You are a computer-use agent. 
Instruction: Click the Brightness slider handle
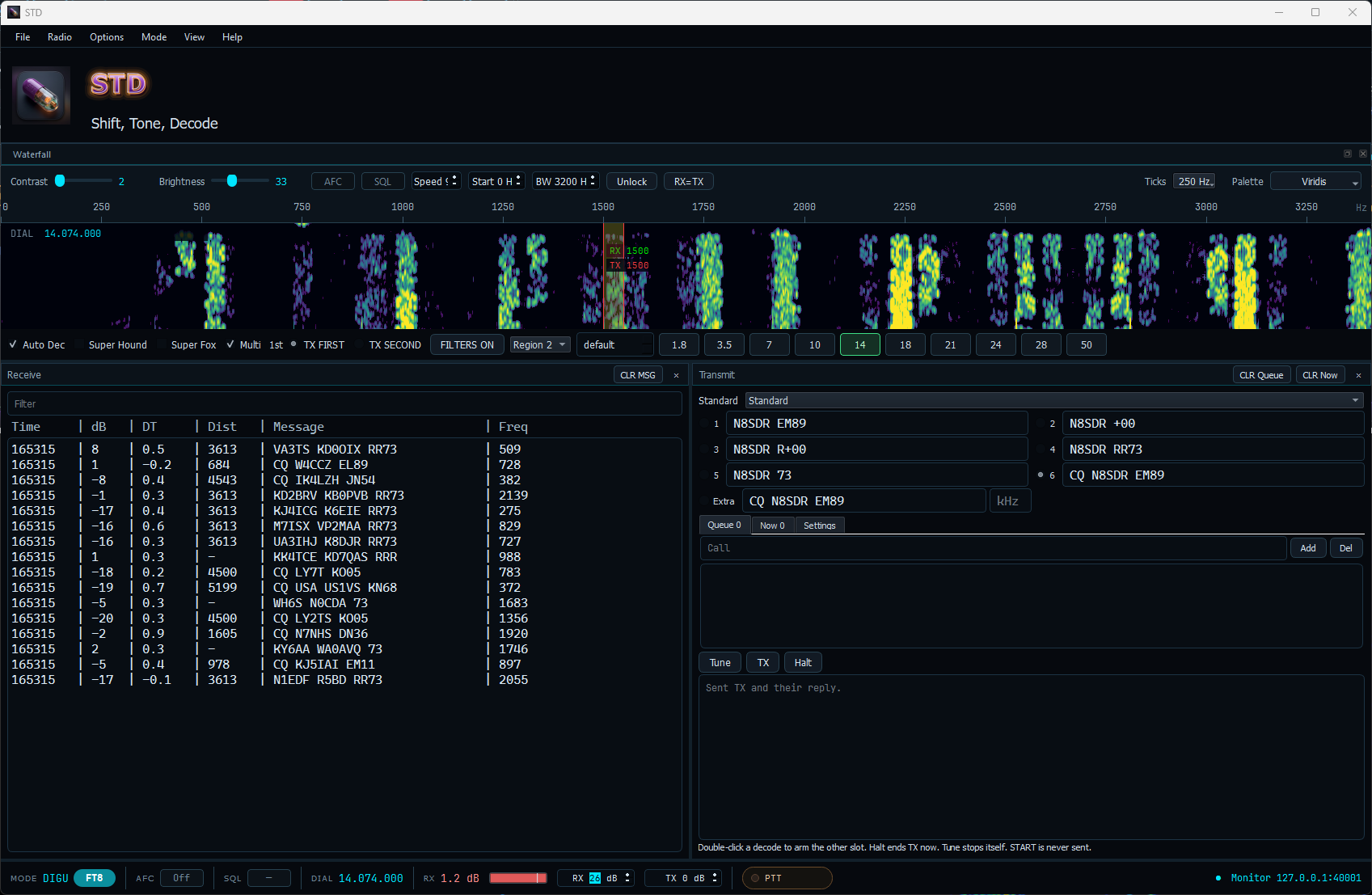click(x=232, y=181)
